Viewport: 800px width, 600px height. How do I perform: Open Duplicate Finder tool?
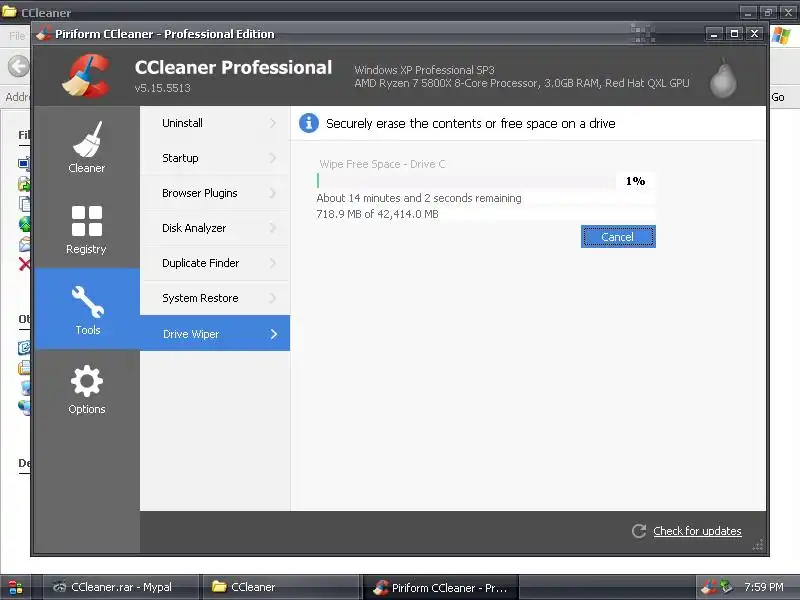[x=215, y=263]
